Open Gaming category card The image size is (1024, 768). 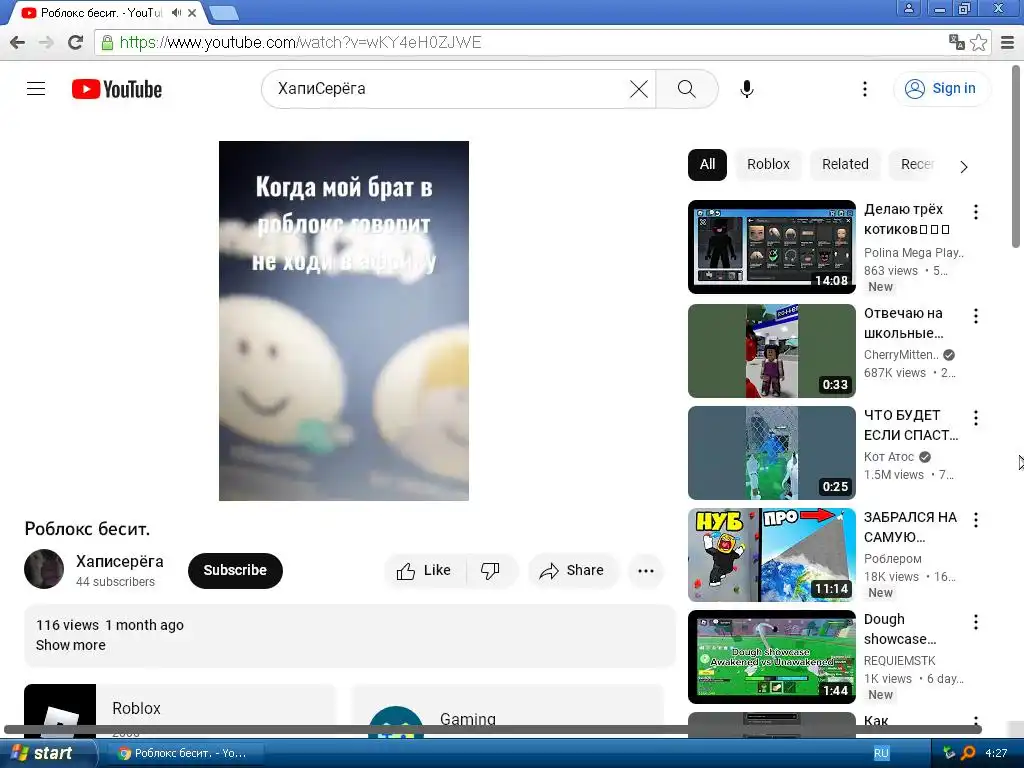pyautogui.click(x=508, y=711)
